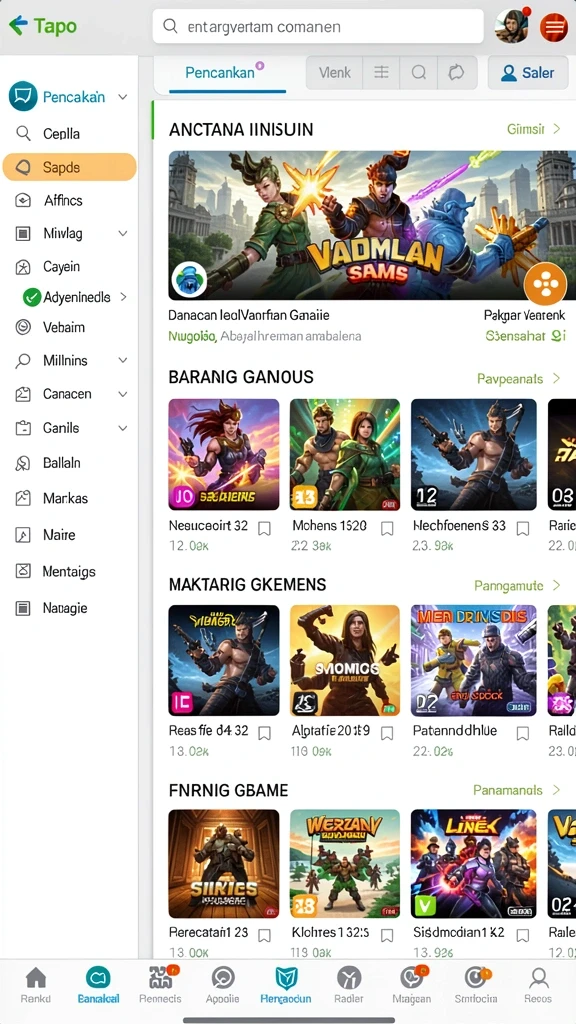Open the Wemlan Sams featured banner
This screenshot has height=1024, width=576.
click(372, 225)
